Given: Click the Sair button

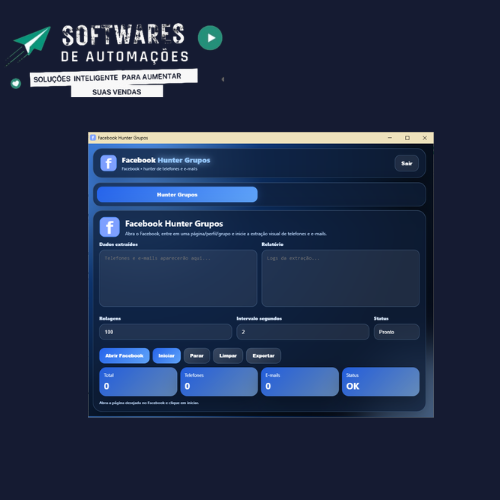Looking at the screenshot, I should [407, 163].
